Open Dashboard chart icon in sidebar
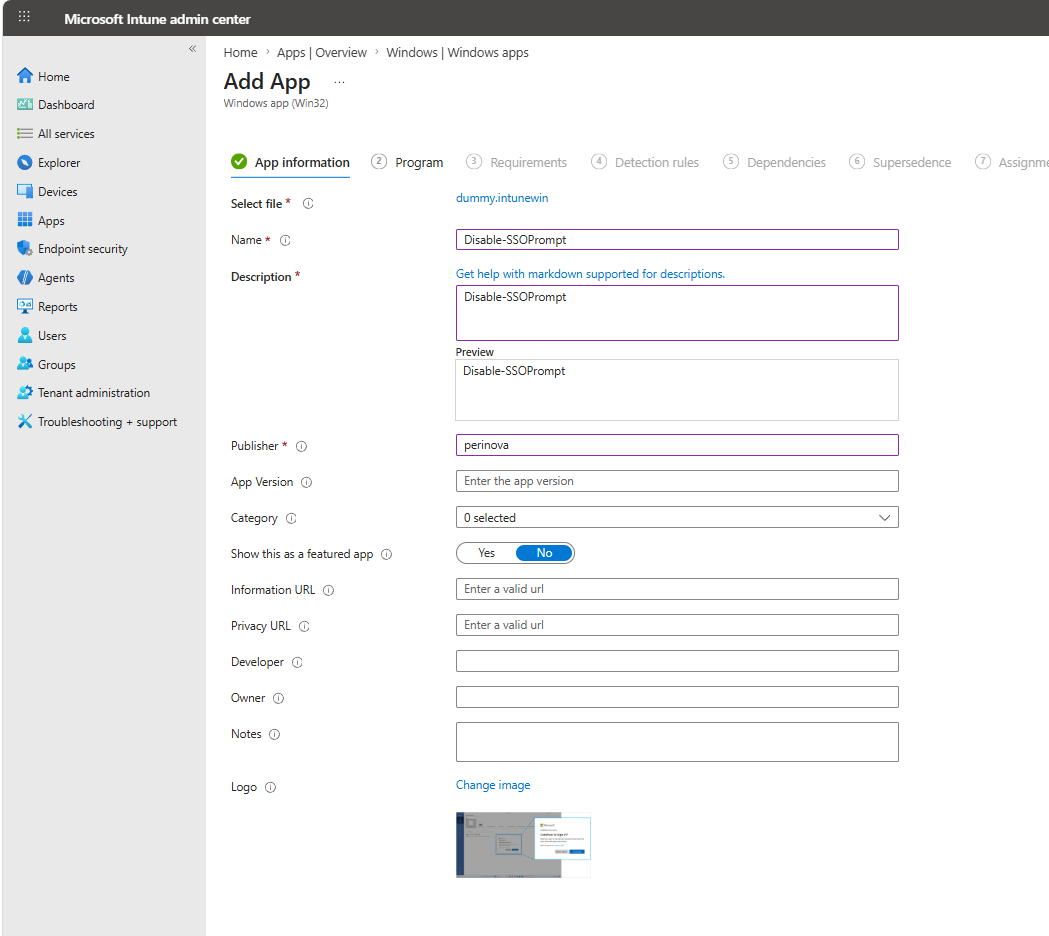Viewport: 1049px width, 936px height. coord(25,104)
